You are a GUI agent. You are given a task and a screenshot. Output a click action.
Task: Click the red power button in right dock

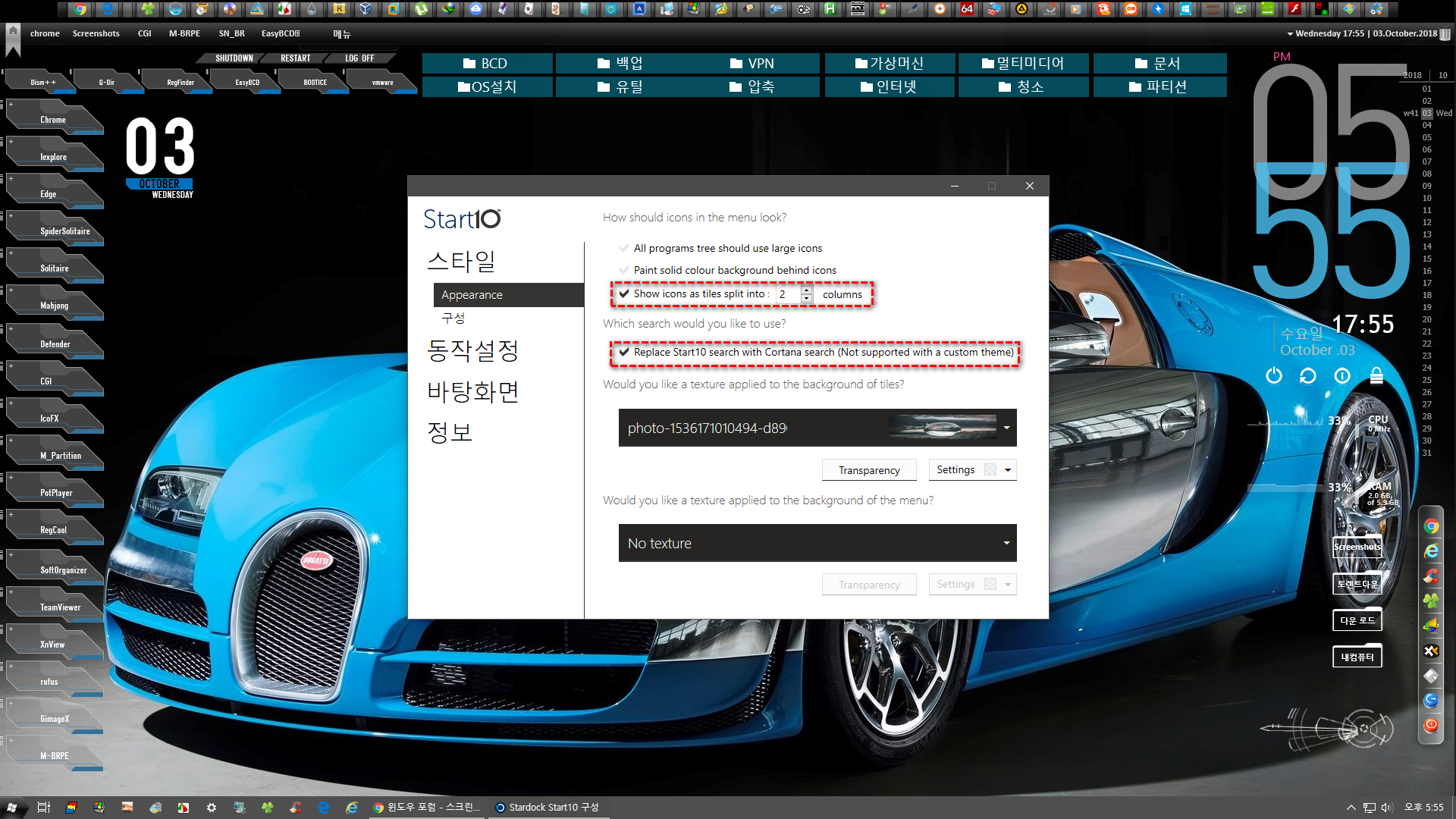tap(1431, 725)
